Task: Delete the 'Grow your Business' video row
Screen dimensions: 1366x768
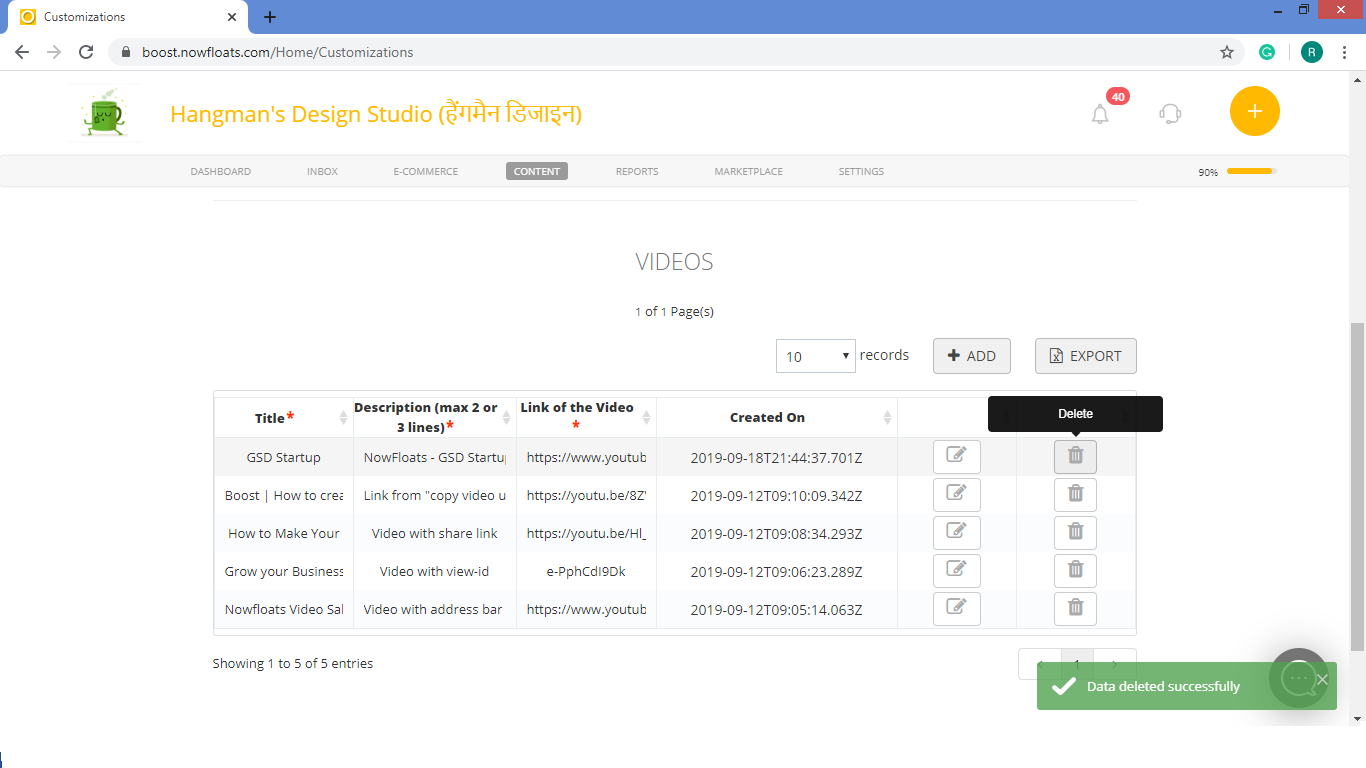Action: [x=1075, y=570]
